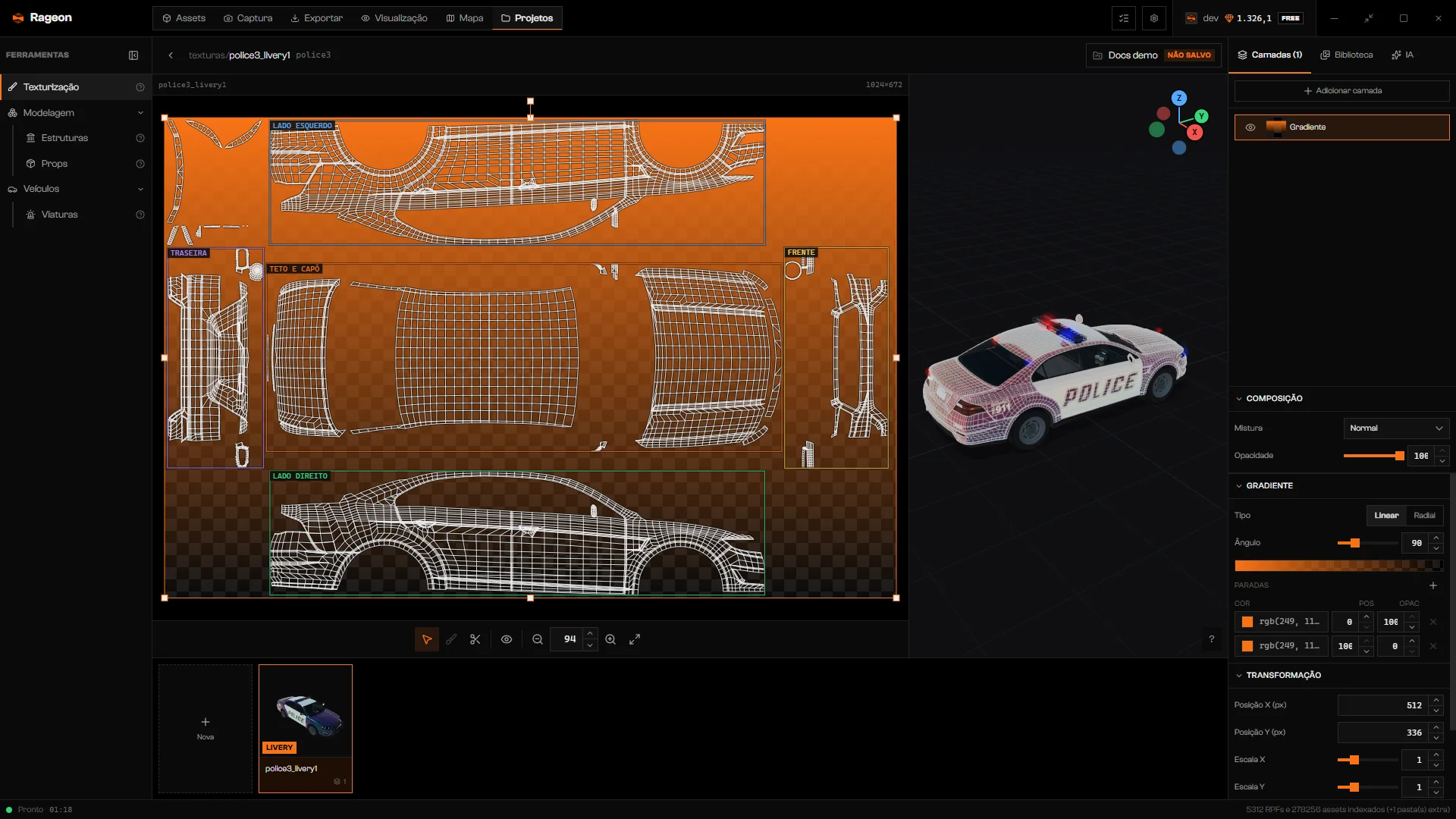Open the Exportar menu
Viewport: 1456px width, 819px height.
(317, 18)
